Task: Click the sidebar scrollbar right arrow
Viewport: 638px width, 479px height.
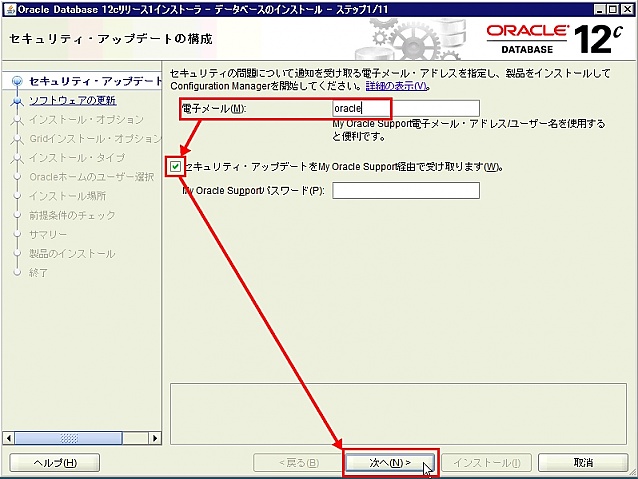Action: [x=155, y=438]
